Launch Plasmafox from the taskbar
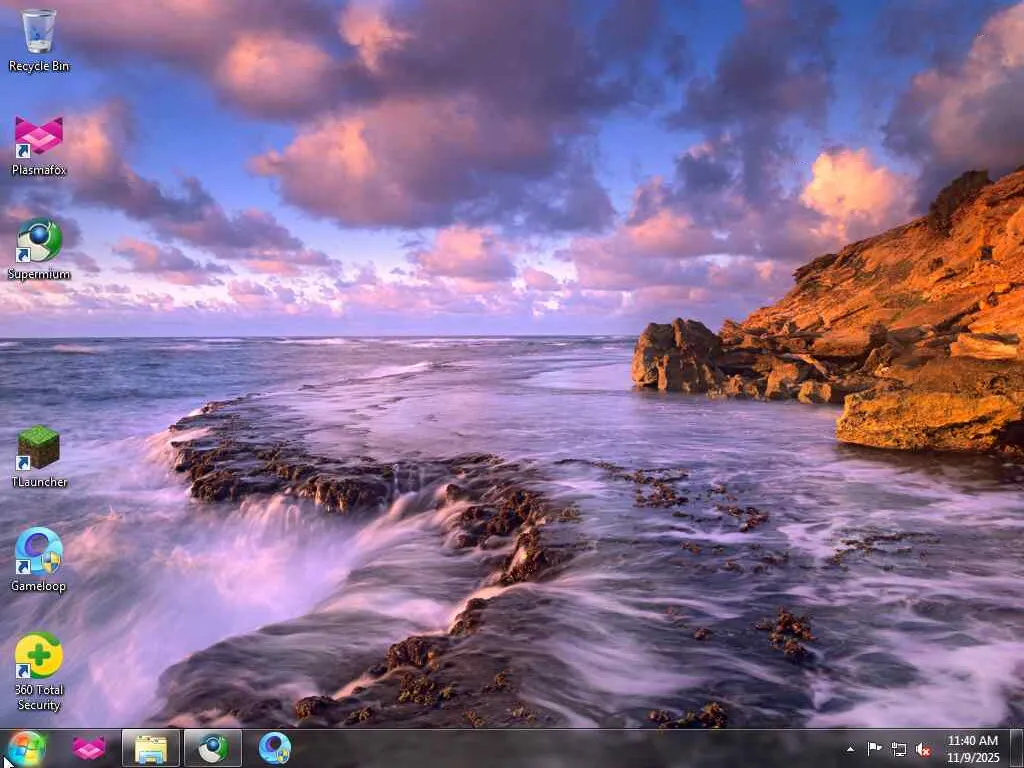1024x768 pixels. [89, 748]
